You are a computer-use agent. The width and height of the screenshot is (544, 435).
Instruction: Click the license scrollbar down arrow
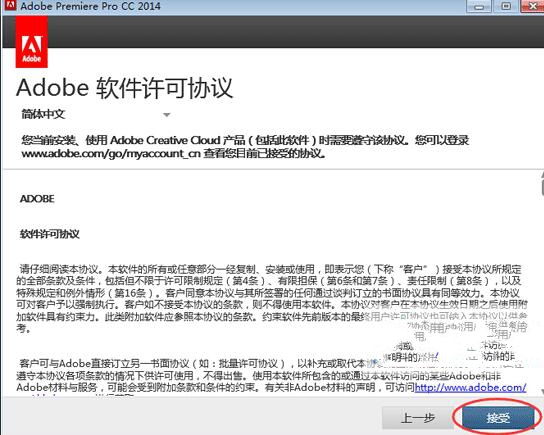click(541, 391)
